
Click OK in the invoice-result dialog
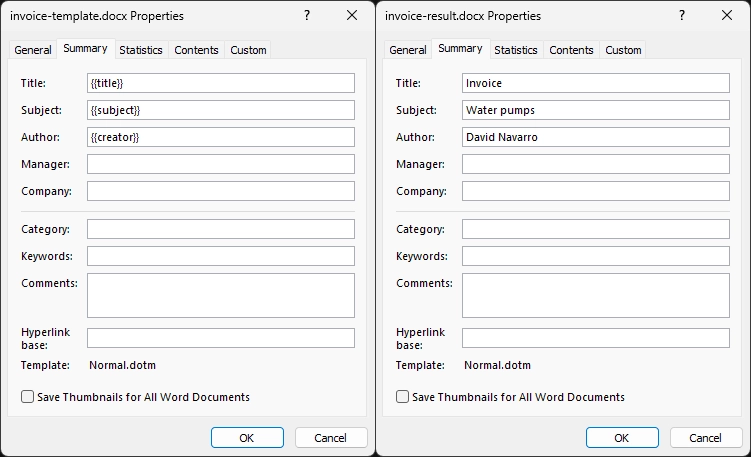[622, 438]
